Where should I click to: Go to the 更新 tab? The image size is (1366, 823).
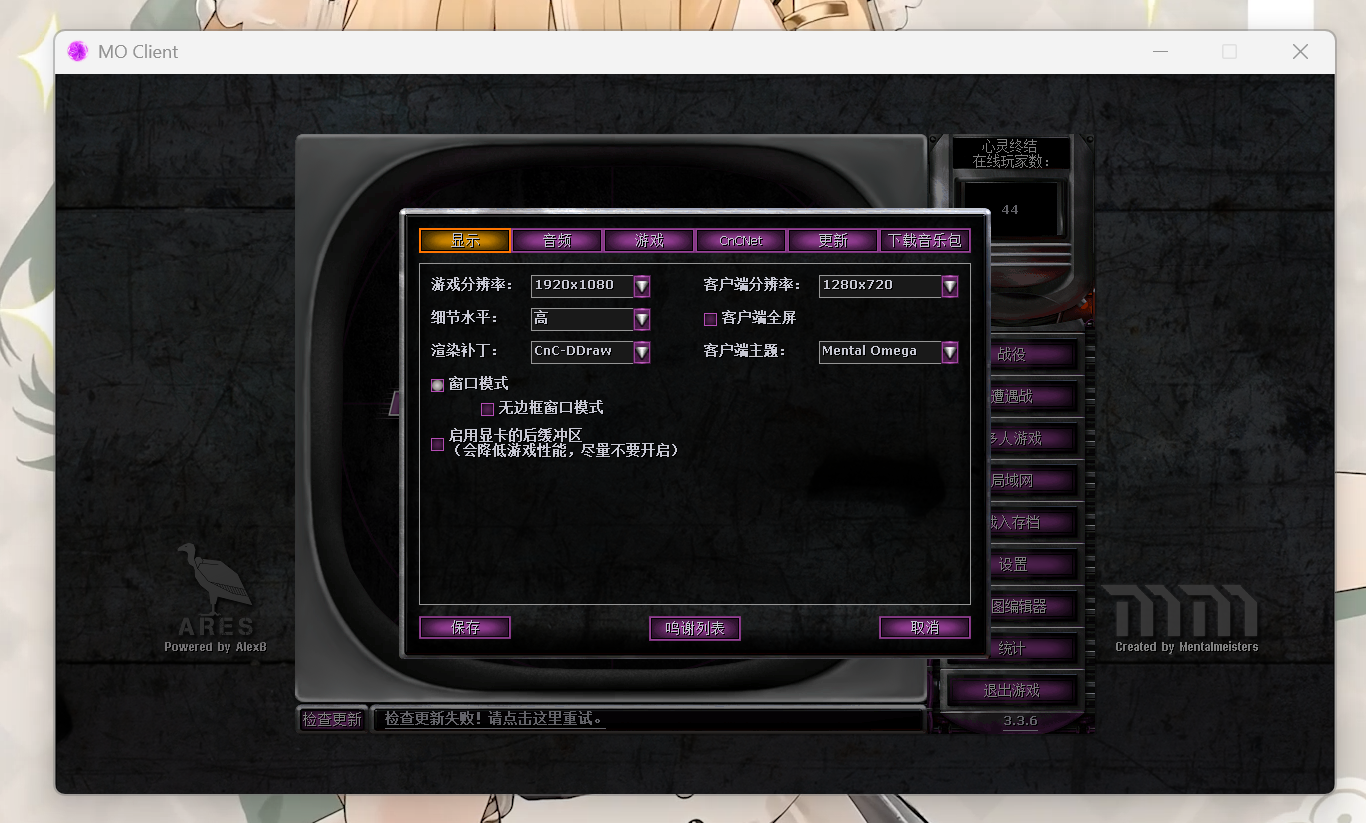point(833,241)
